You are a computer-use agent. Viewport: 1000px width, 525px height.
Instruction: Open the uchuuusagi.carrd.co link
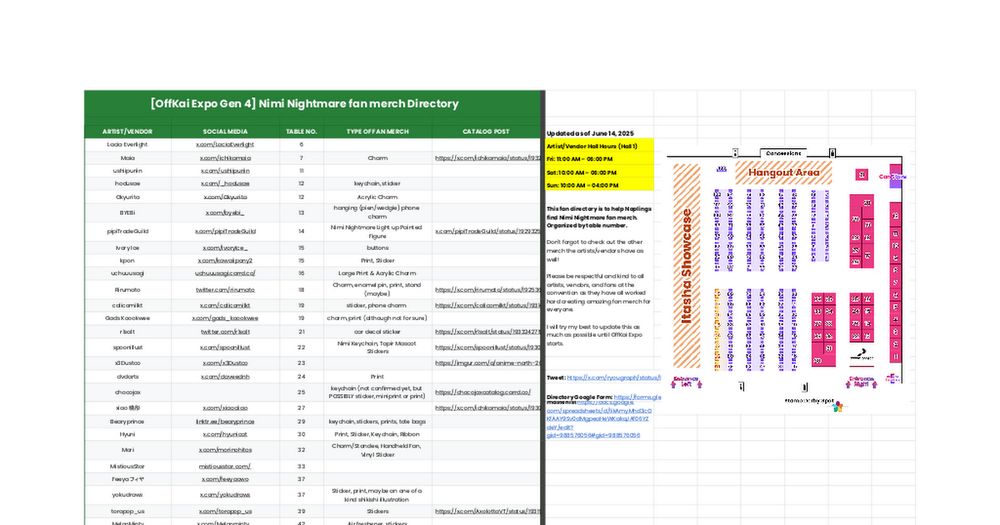225,273
